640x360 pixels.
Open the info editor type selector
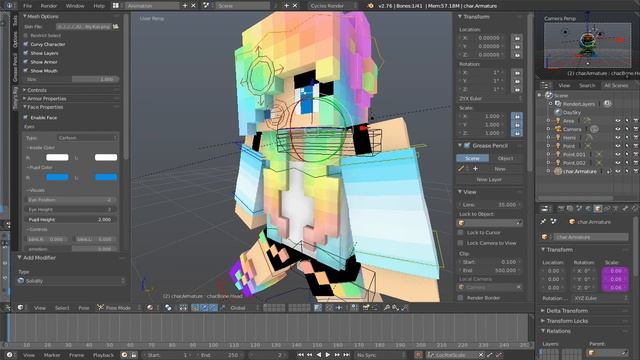tap(10, 6)
